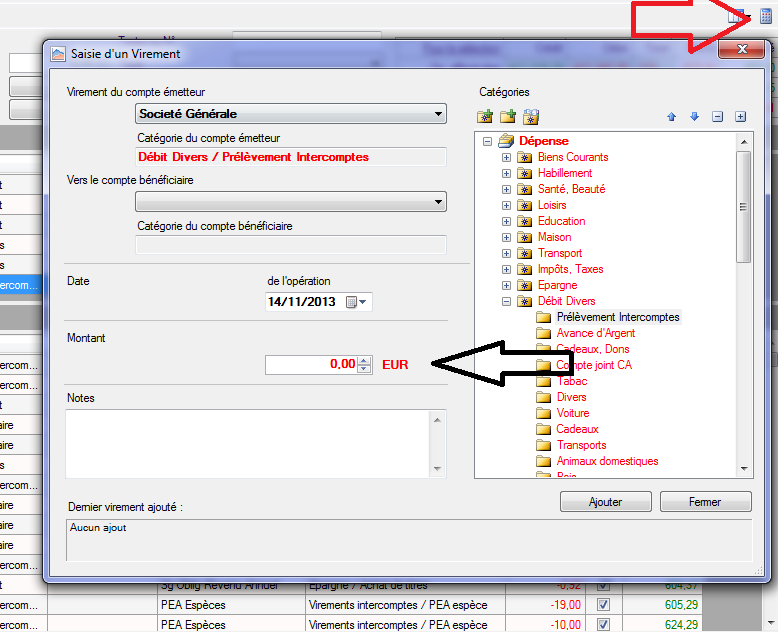This screenshot has width=778, height=632.
Task: Select the Avance d'Argent category
Action: 595,333
